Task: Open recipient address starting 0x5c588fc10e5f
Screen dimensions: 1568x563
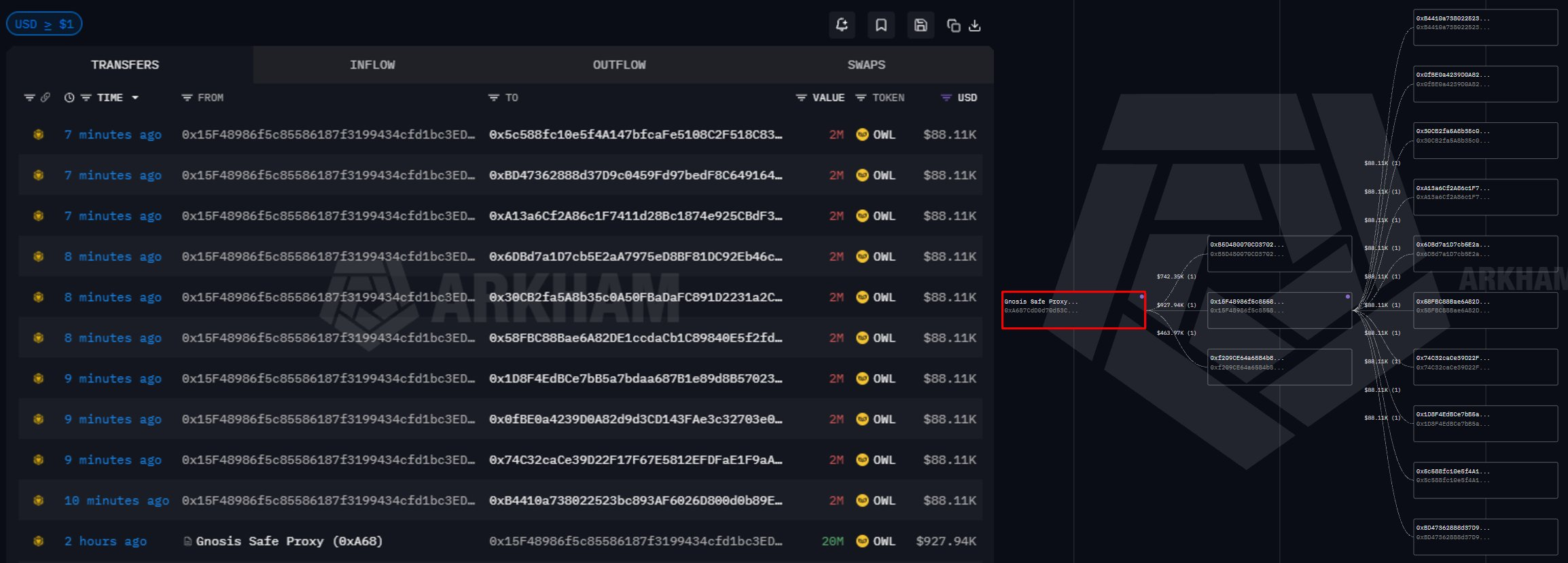Action: click(635, 134)
